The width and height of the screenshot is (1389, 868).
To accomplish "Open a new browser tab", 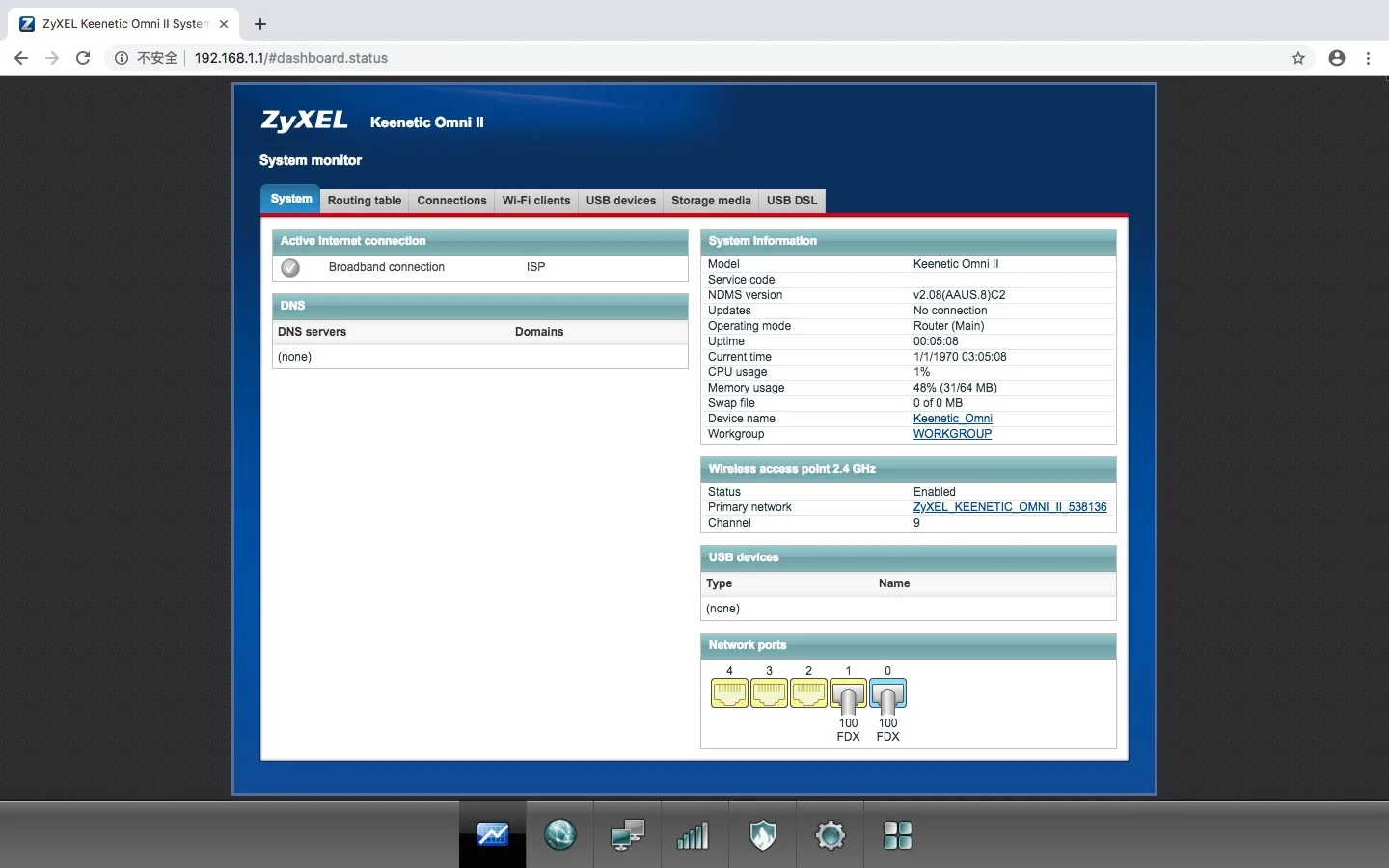I will (260, 24).
